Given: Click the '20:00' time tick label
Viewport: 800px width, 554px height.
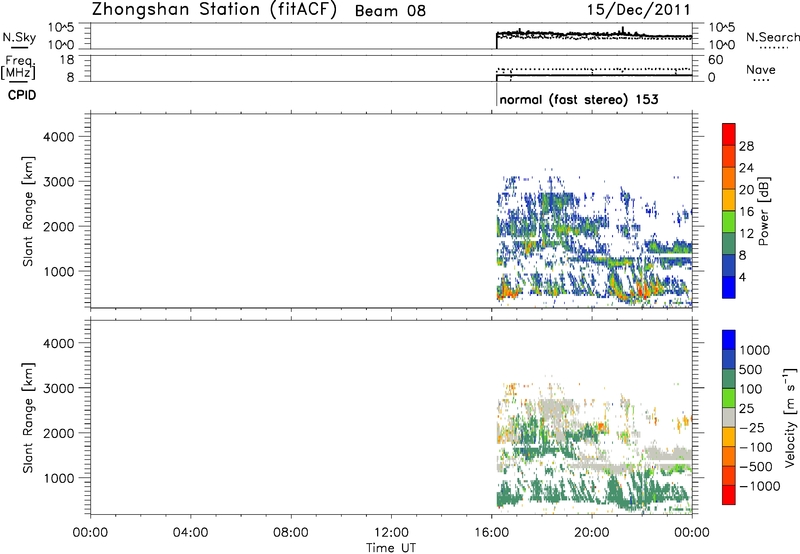Looking at the screenshot, I should pos(592,533).
